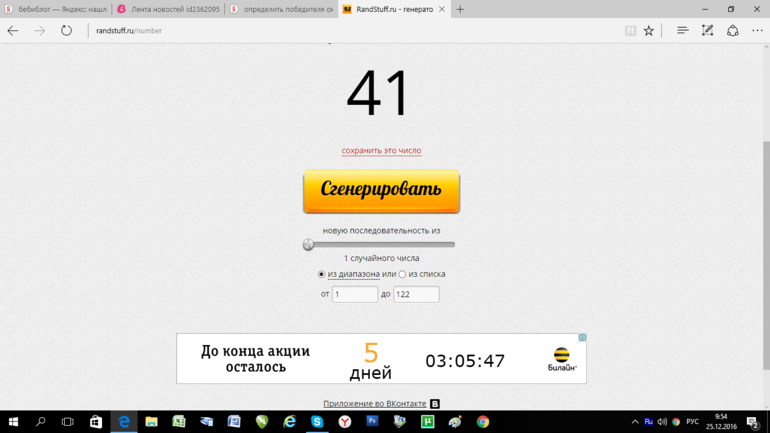770x433 pixels.
Task: Switch to the "бебиблог — Яндекс" tab
Action: (x=55, y=9)
